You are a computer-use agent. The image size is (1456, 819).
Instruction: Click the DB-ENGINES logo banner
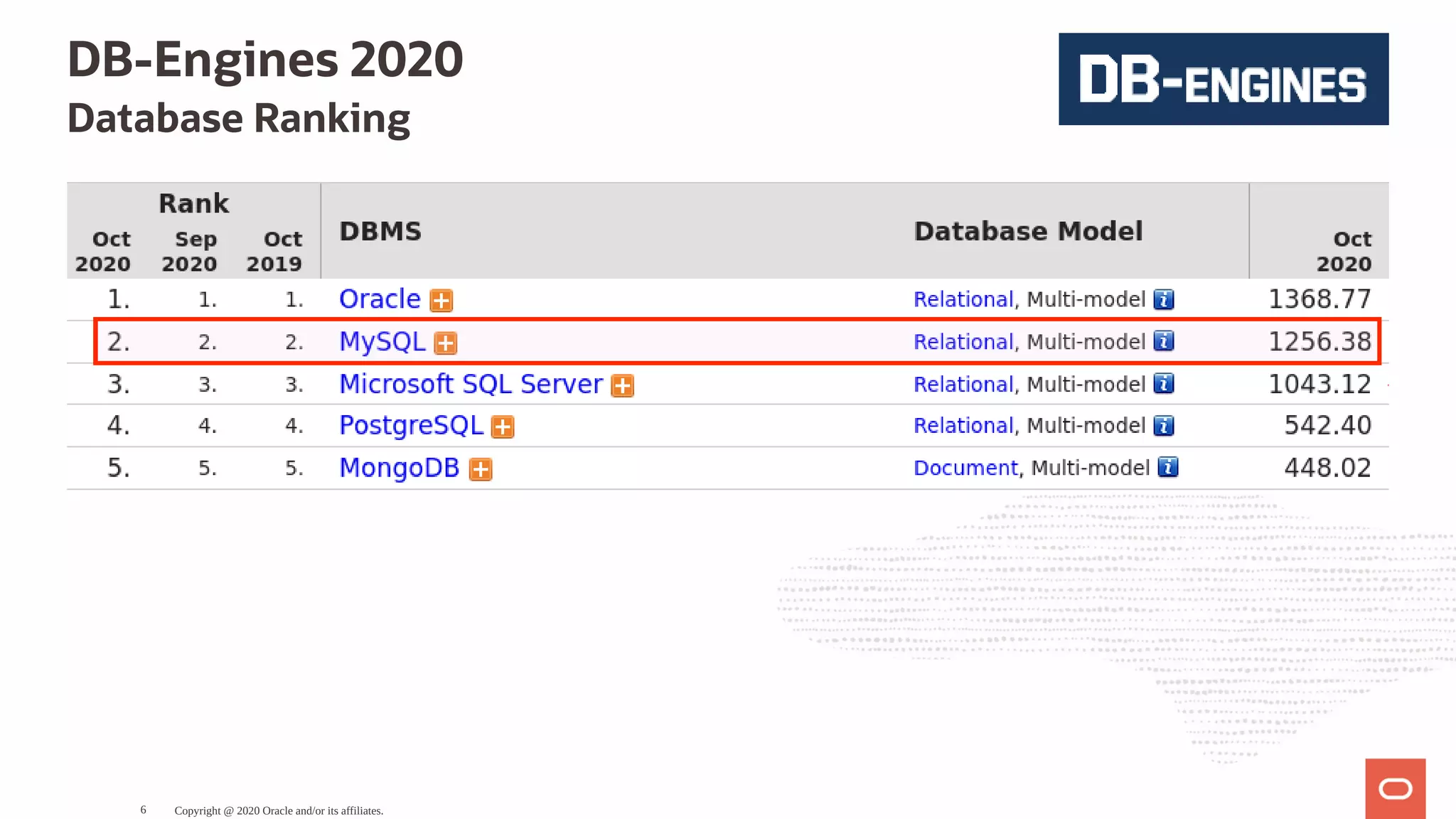[1224, 79]
